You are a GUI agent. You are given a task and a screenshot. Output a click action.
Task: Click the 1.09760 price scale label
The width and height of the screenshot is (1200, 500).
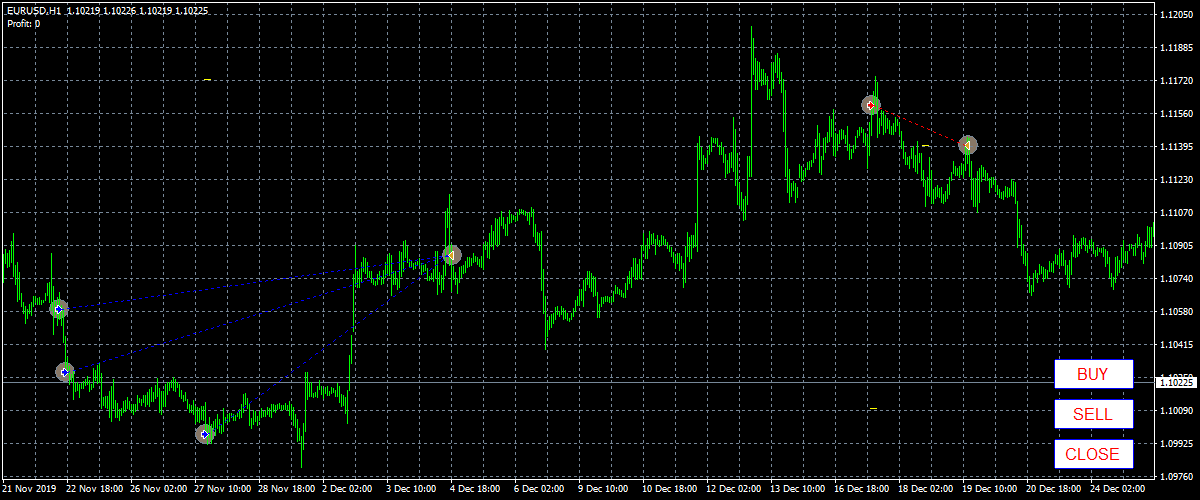click(1177, 476)
